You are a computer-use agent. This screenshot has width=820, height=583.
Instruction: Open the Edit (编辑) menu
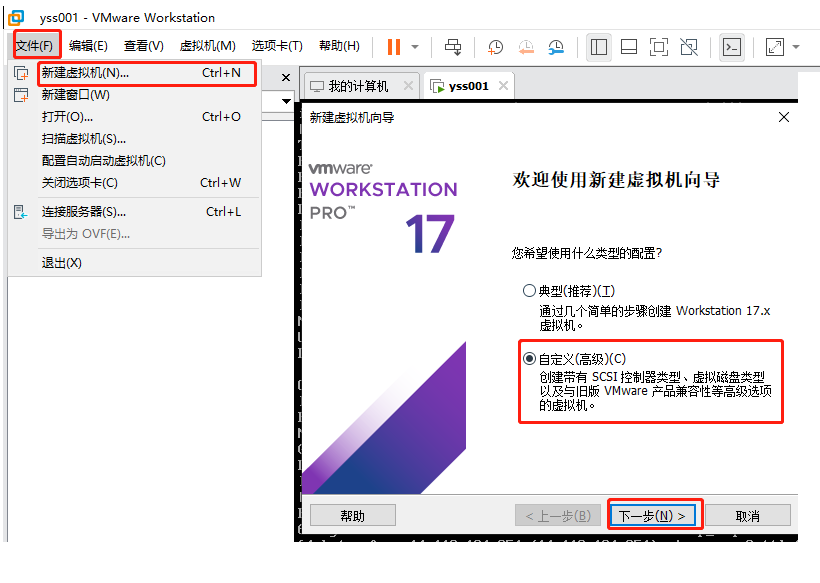(x=88, y=46)
